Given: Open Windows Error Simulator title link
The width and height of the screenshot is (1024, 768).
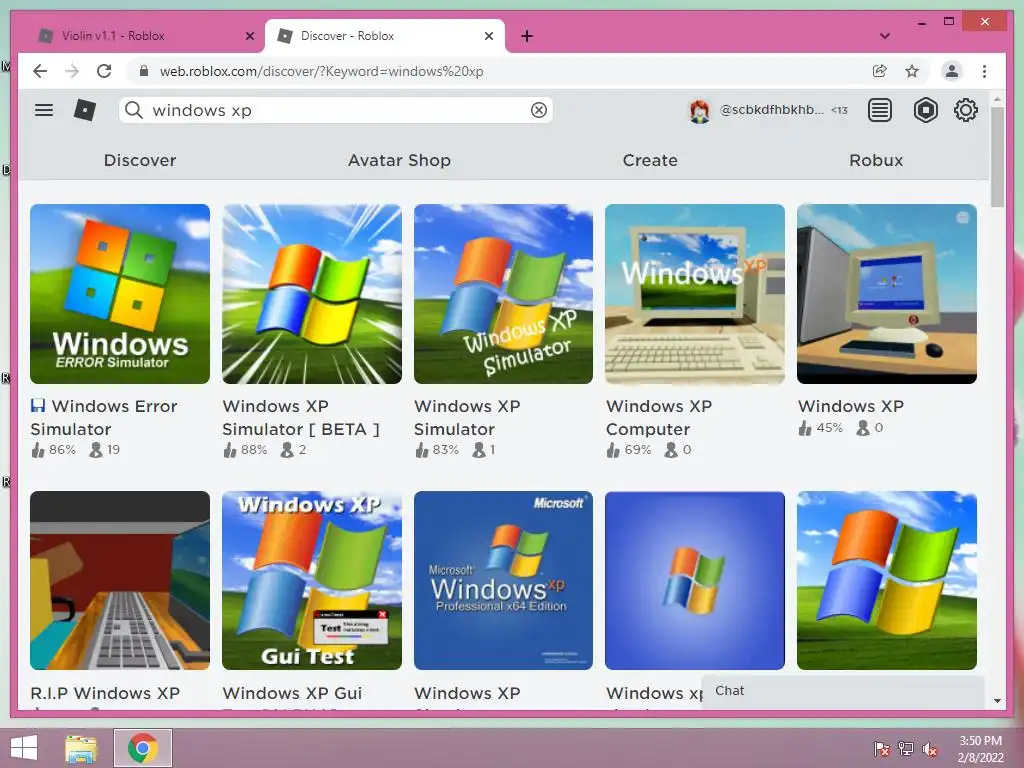Looking at the screenshot, I should pyautogui.click(x=104, y=417).
